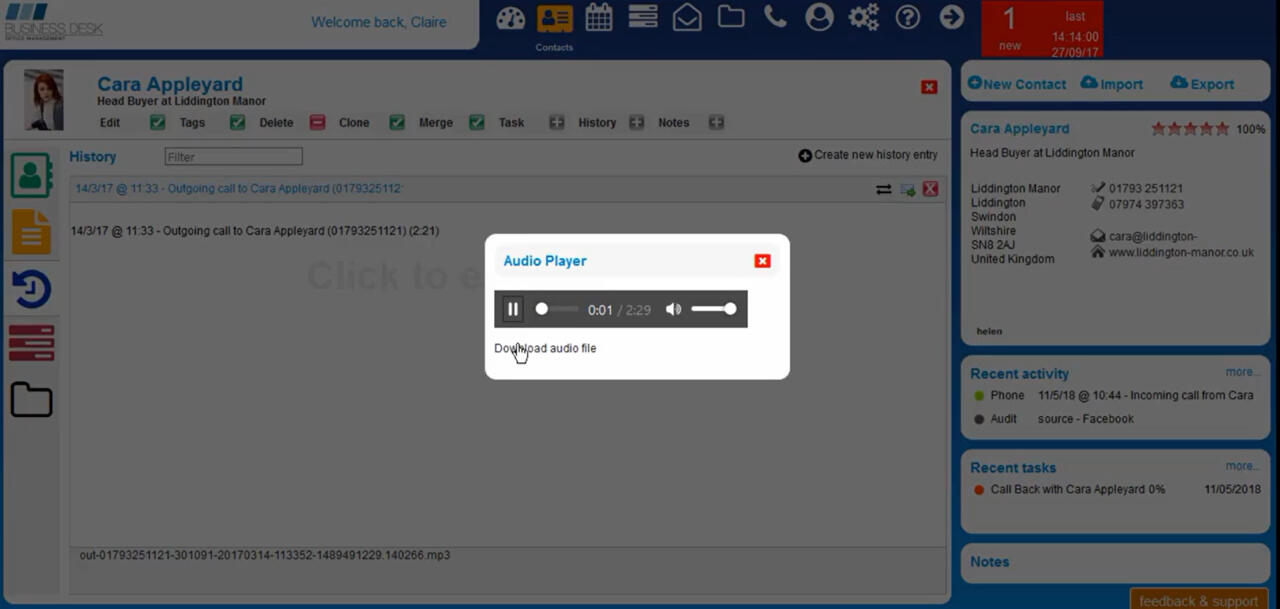This screenshot has height=609, width=1280.
Task: Click the phone icon in top bar
Action: point(775,16)
